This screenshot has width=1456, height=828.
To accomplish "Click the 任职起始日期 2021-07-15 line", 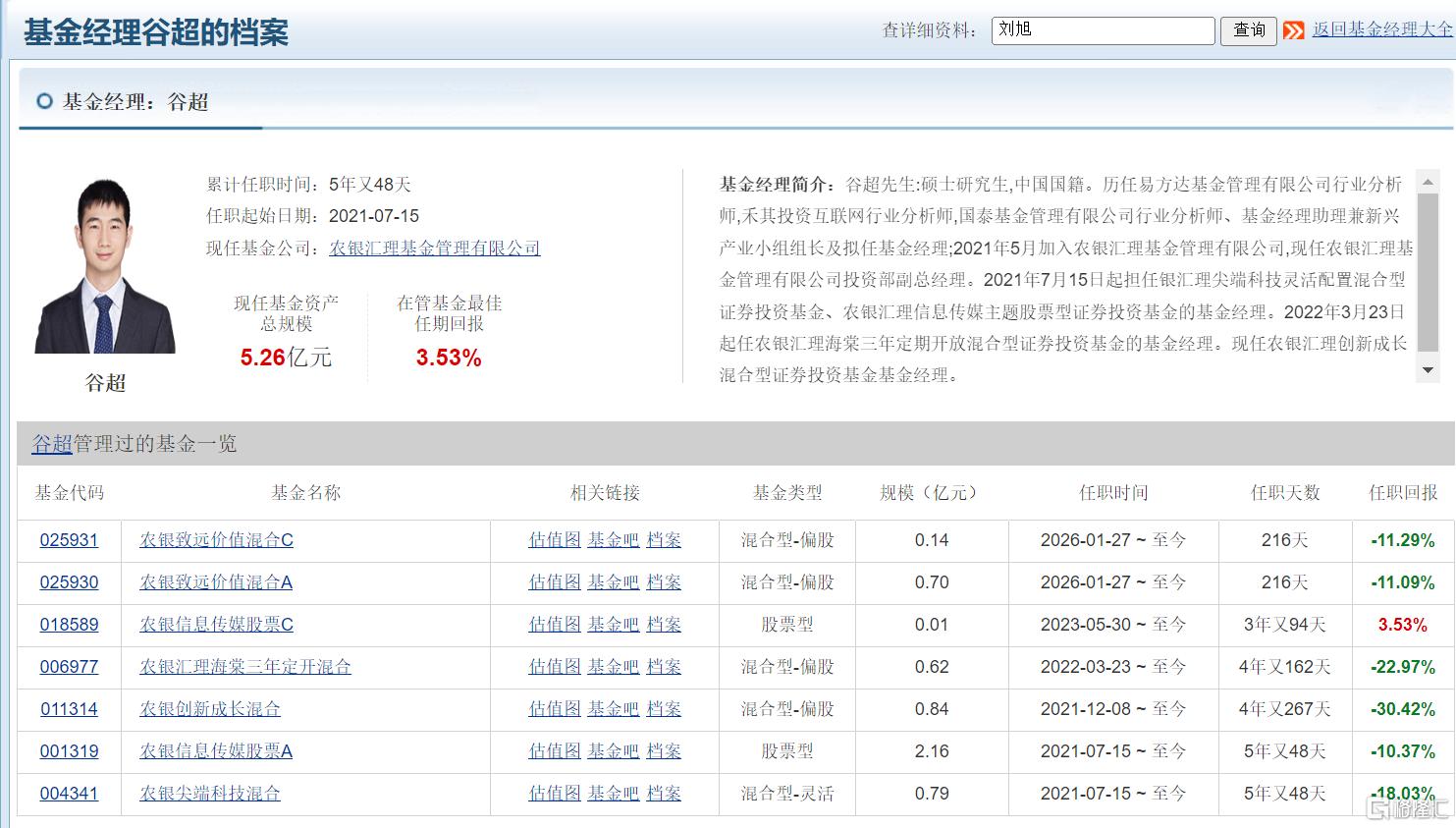I will coord(312,216).
